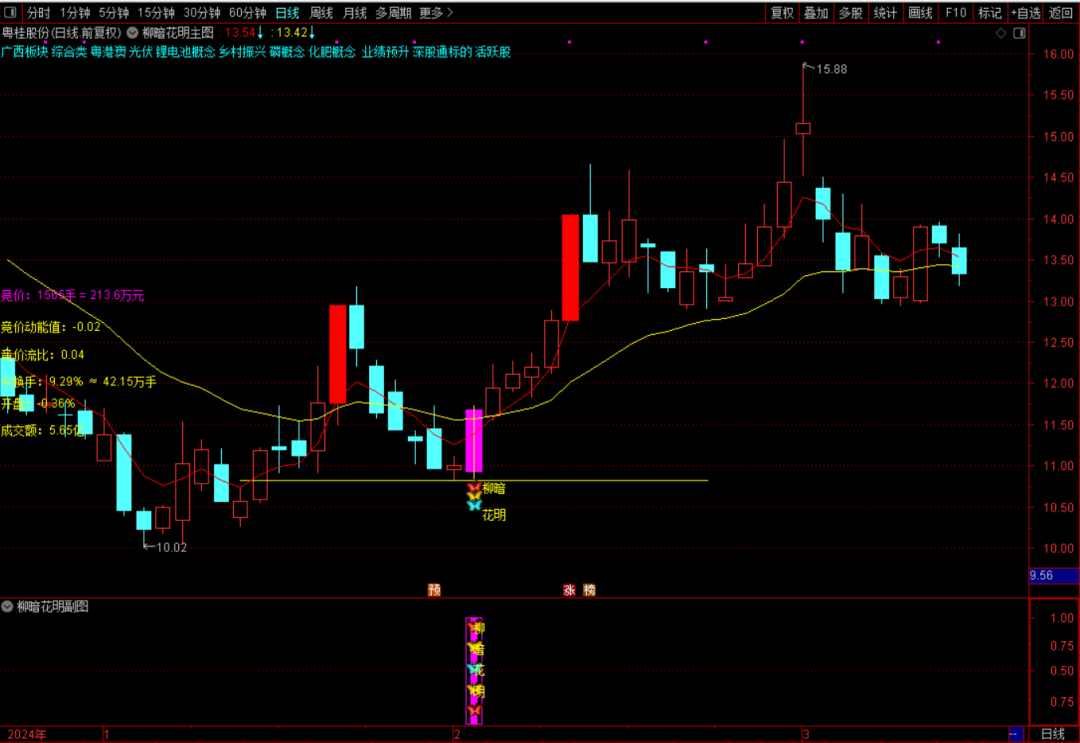Expand the 更多 periods menu
Screen dimensions: 1080x743
(437, 13)
